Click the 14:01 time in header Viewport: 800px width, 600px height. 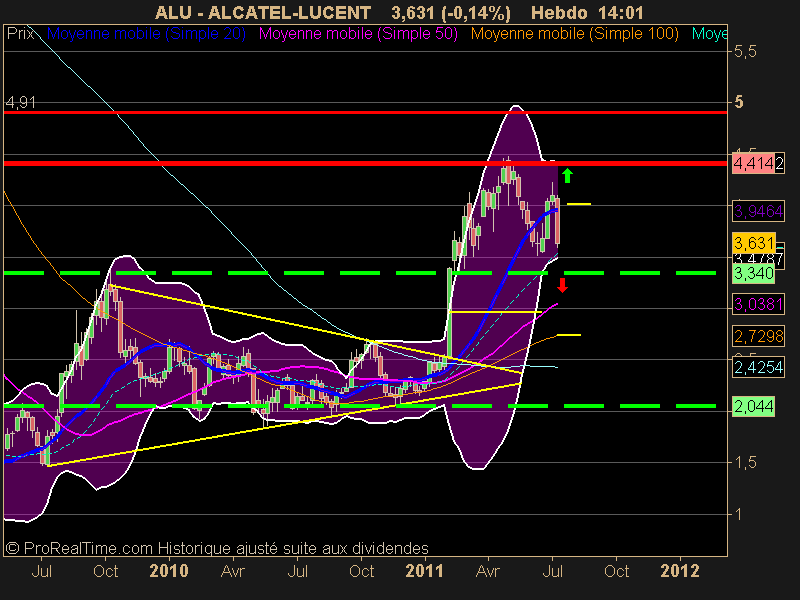622,12
